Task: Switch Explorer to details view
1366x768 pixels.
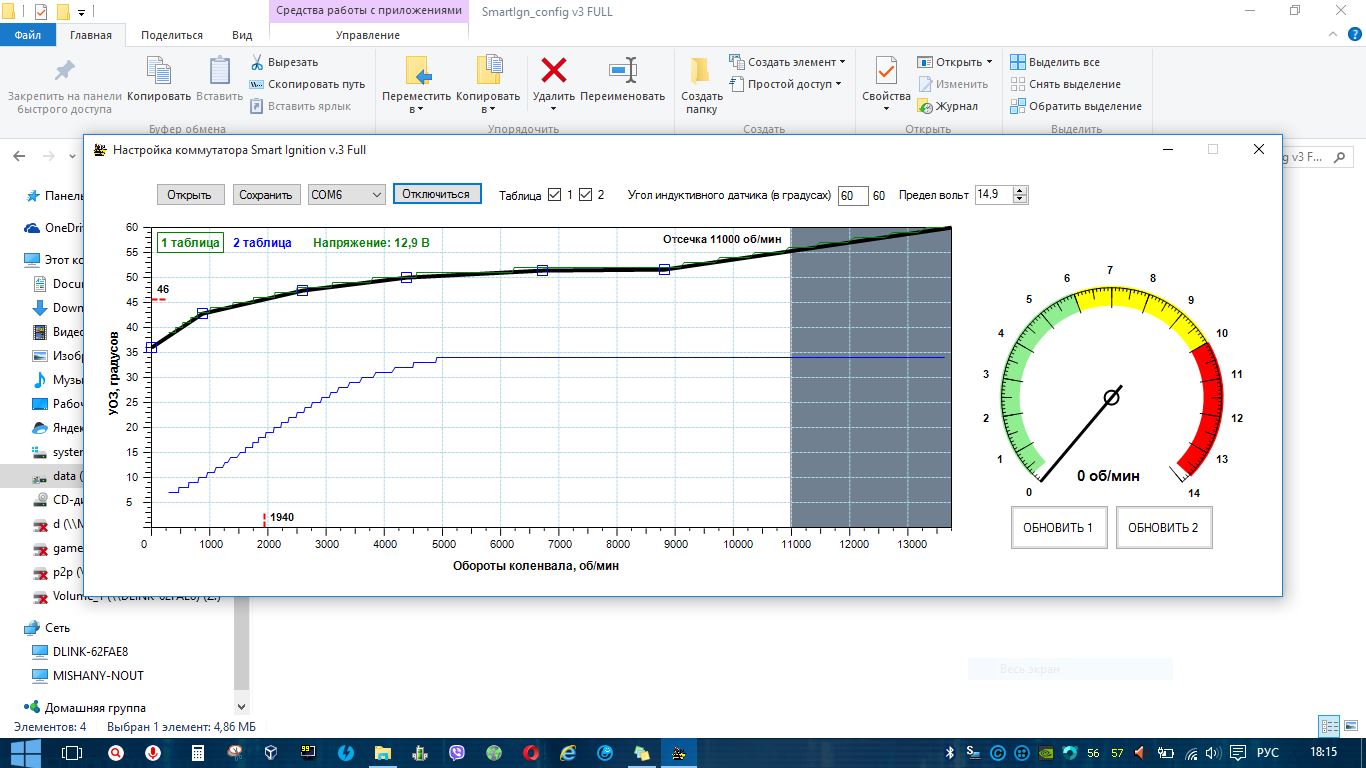Action: tap(1329, 727)
